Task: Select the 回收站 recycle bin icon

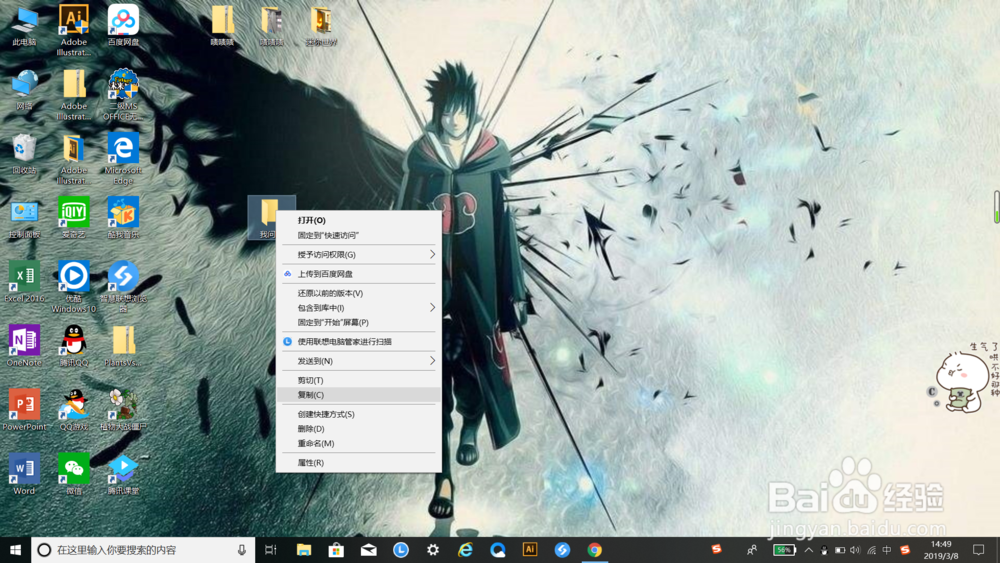Action: 24,154
